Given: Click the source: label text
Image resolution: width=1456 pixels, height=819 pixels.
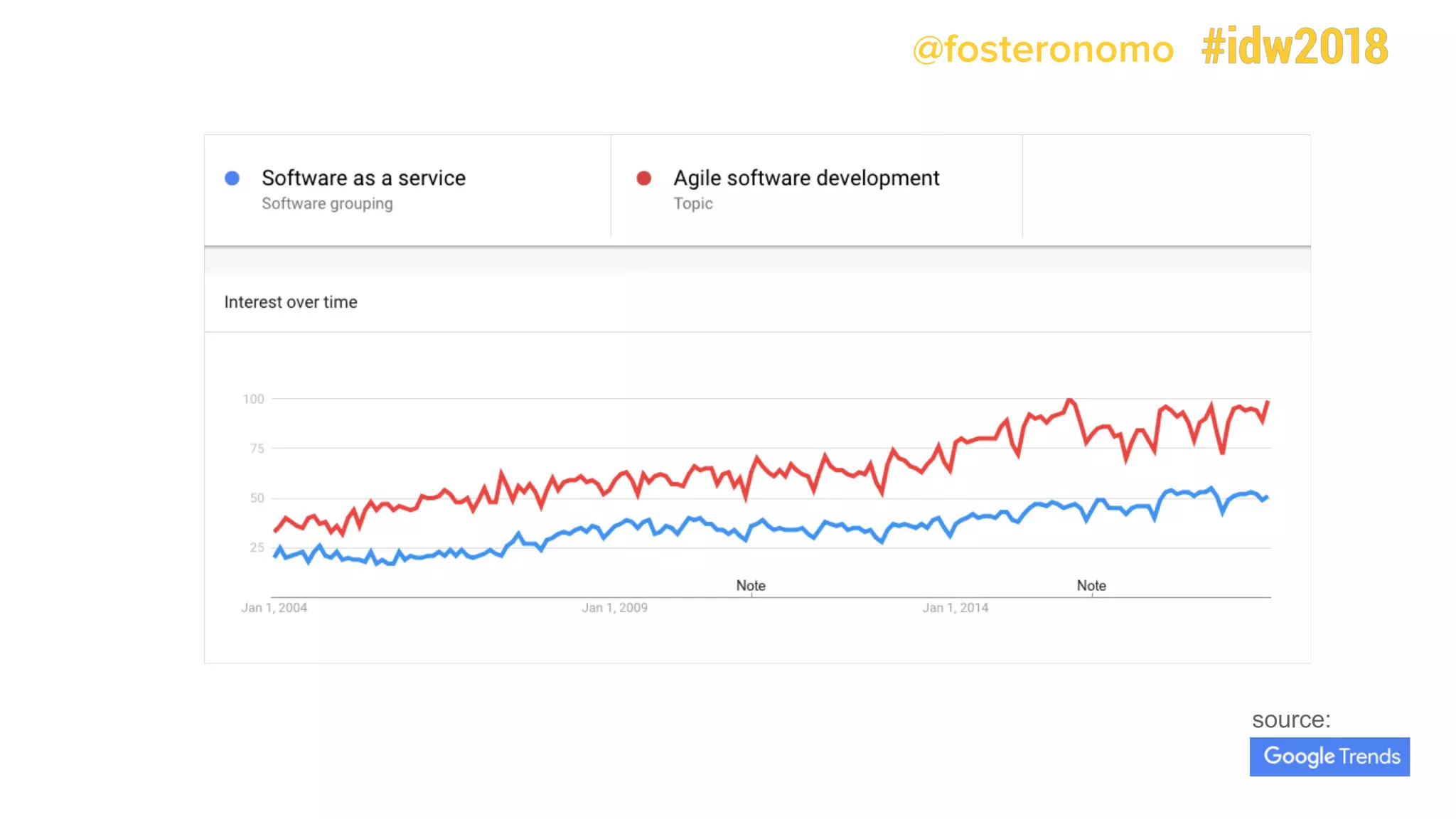Looking at the screenshot, I should pos(1291,719).
